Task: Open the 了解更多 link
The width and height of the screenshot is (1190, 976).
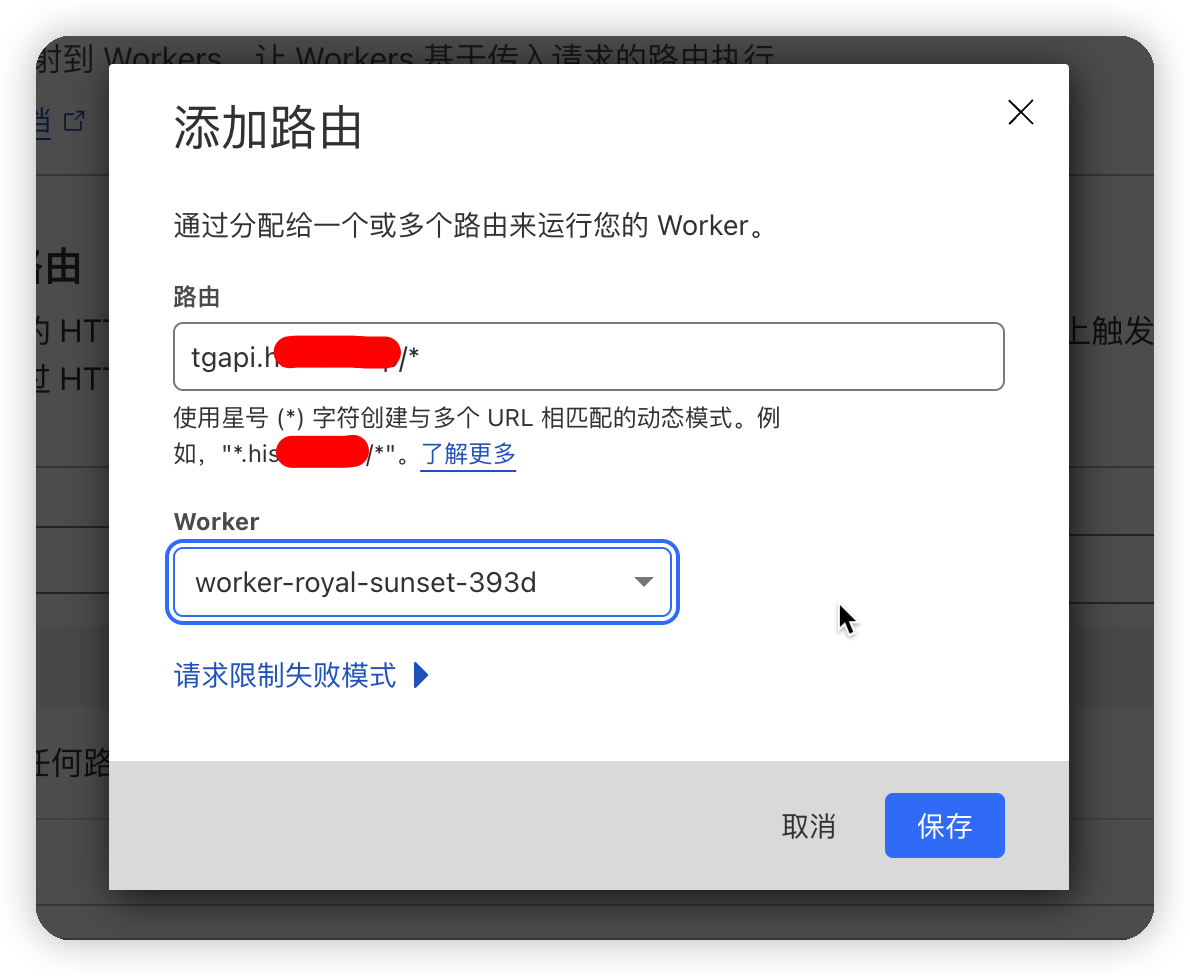Action: (x=468, y=454)
